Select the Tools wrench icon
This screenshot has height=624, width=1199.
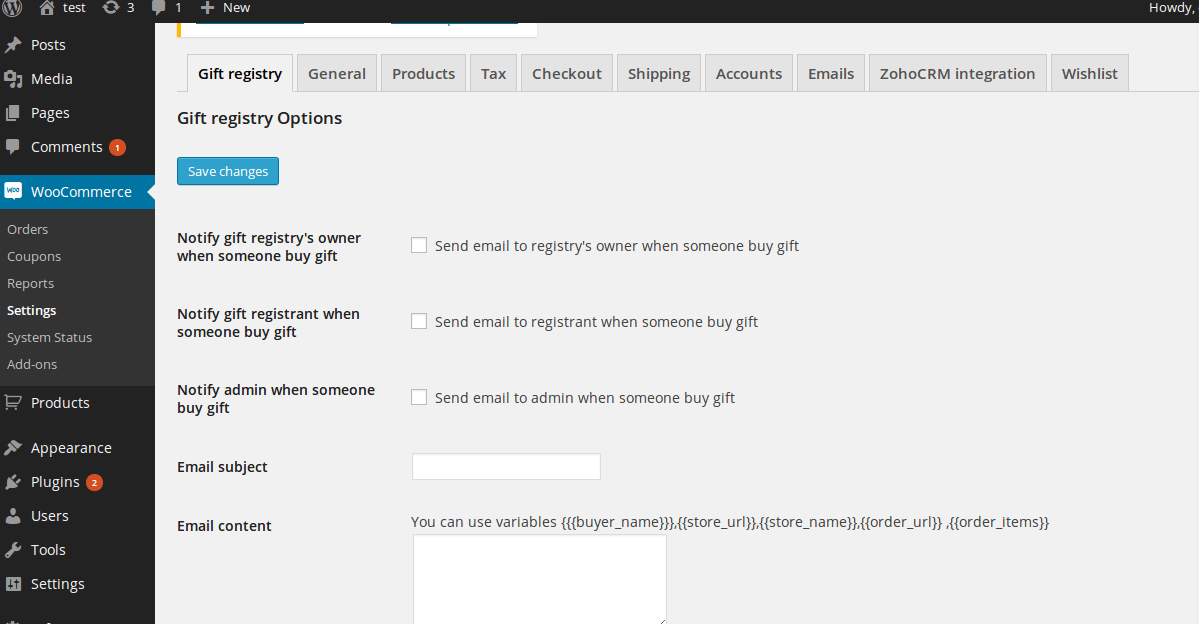13,550
